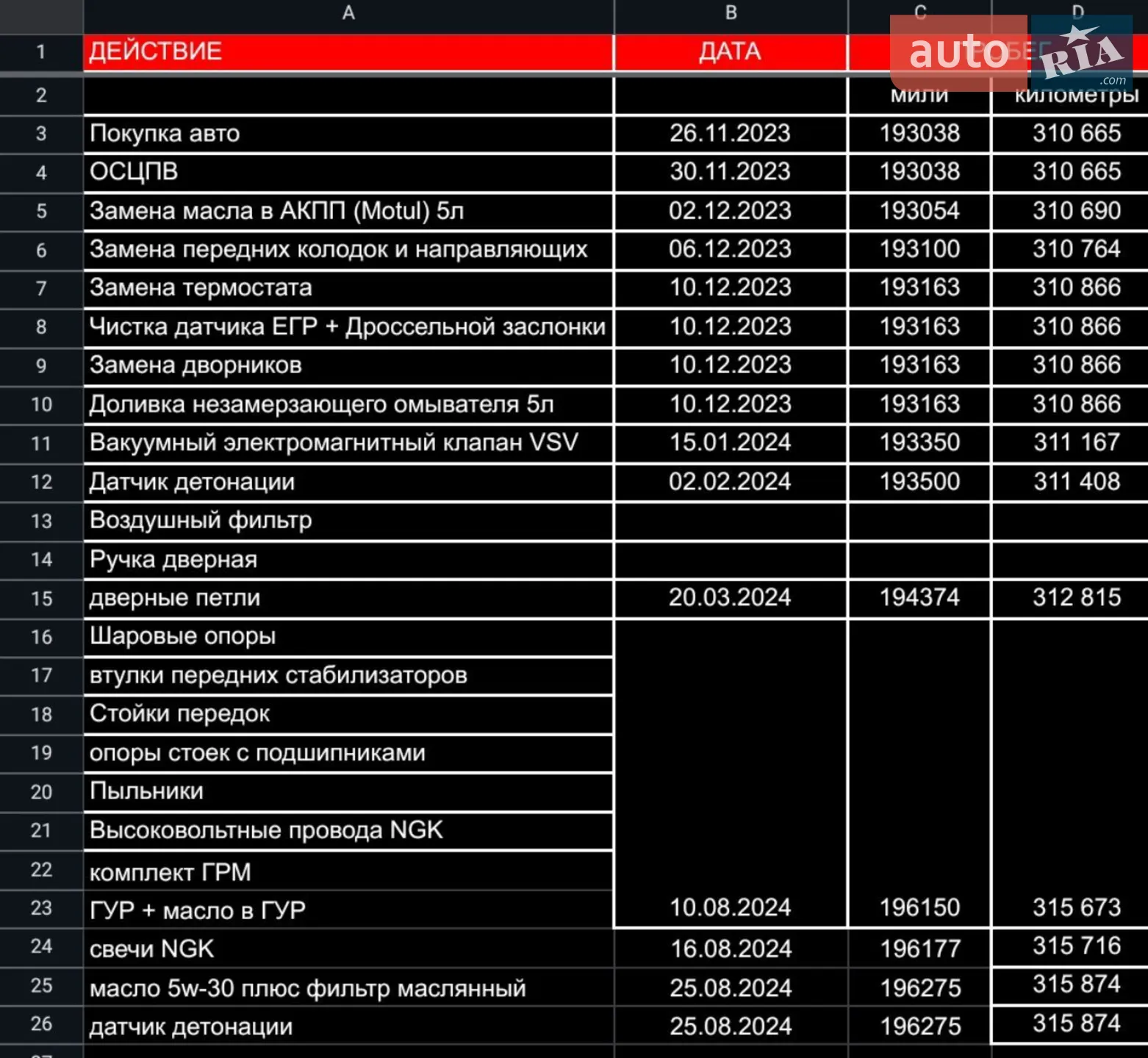Select the ДАТА header cell

731,52
